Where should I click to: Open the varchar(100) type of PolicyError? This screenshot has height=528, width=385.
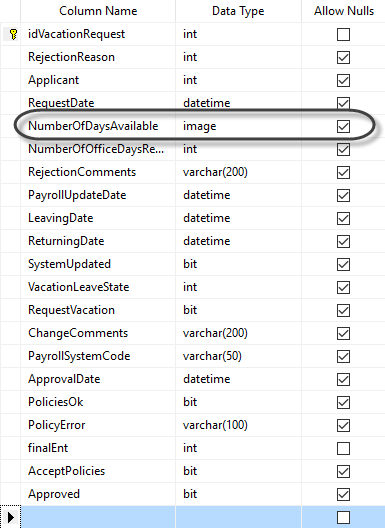point(238,425)
